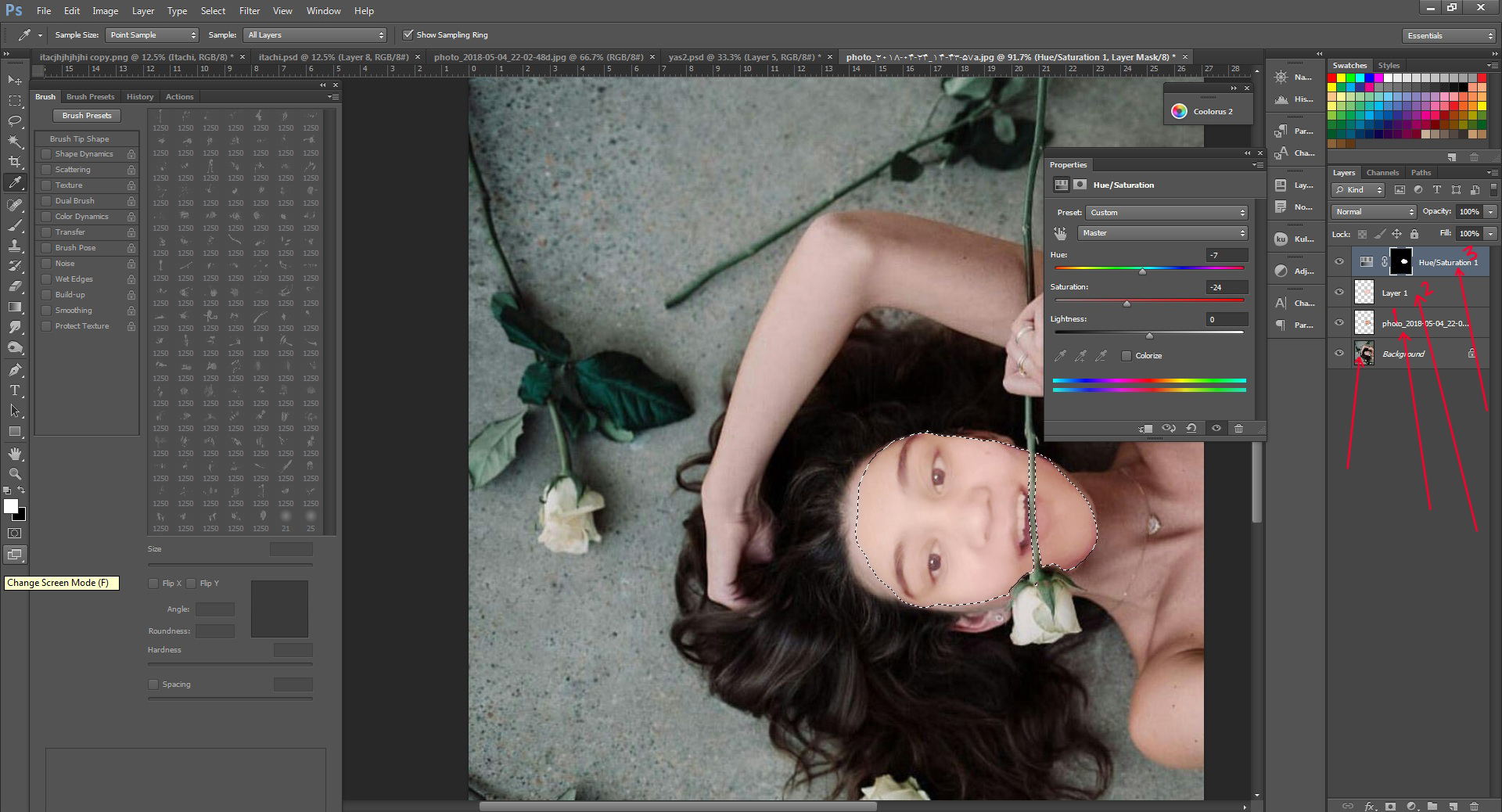Reset adjustment to defaults icon

(x=1191, y=429)
